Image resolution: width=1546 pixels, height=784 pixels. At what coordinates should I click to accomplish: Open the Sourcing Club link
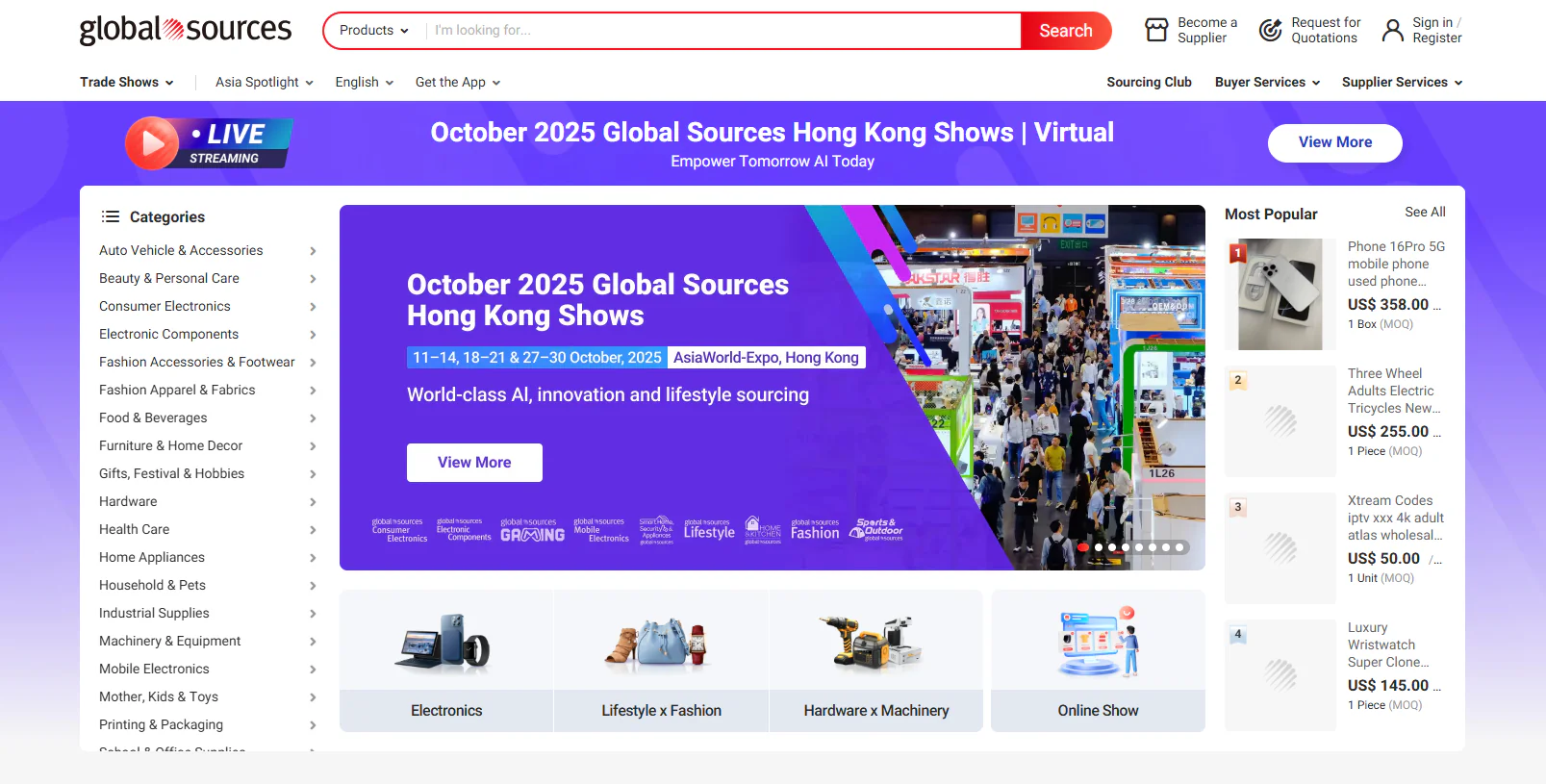tap(1149, 82)
